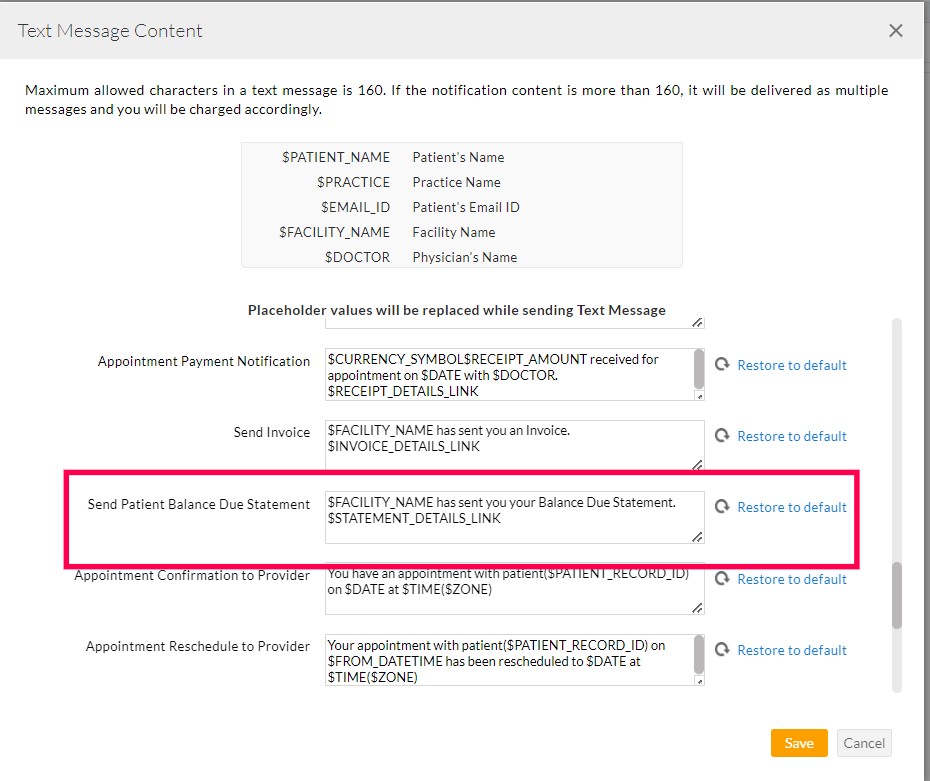Click the resize handle of Send Invoice textbox
This screenshot has width=930, height=781.
697,464
